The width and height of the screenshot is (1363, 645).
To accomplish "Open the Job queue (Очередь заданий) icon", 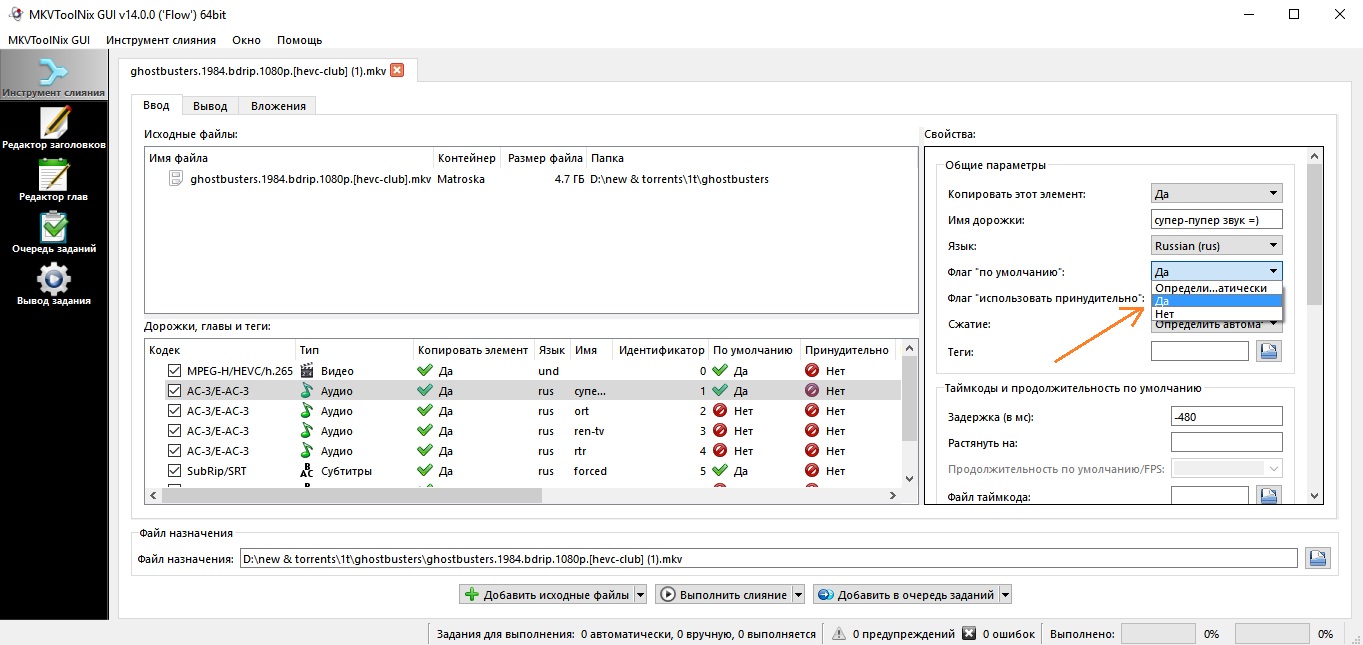I will pyautogui.click(x=53, y=230).
